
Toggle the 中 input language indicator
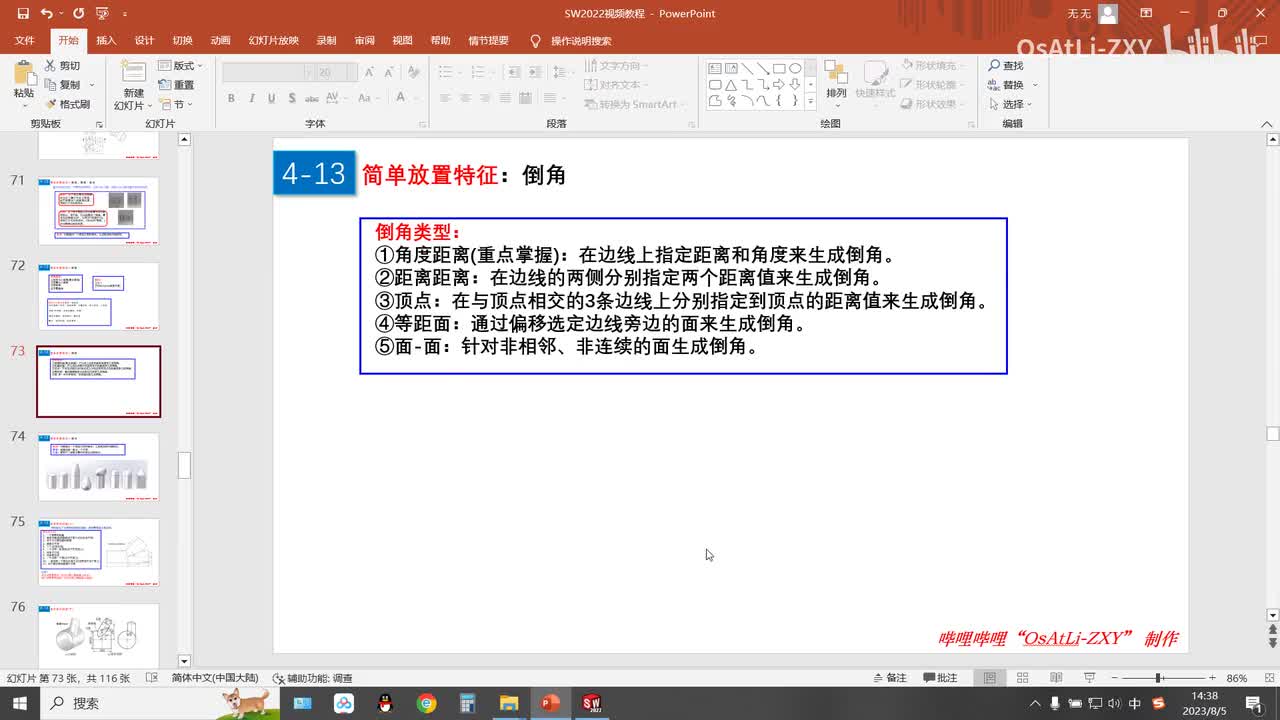click(x=1135, y=703)
